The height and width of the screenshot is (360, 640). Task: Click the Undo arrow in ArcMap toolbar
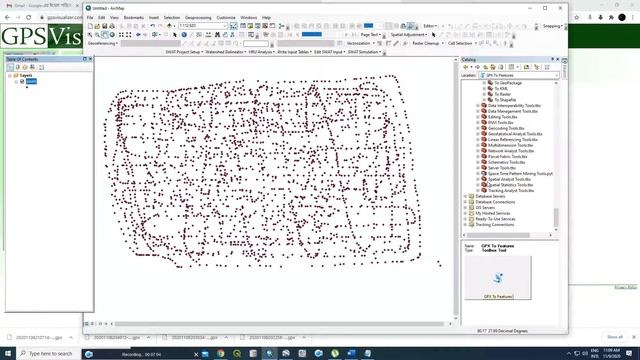[x=152, y=26]
